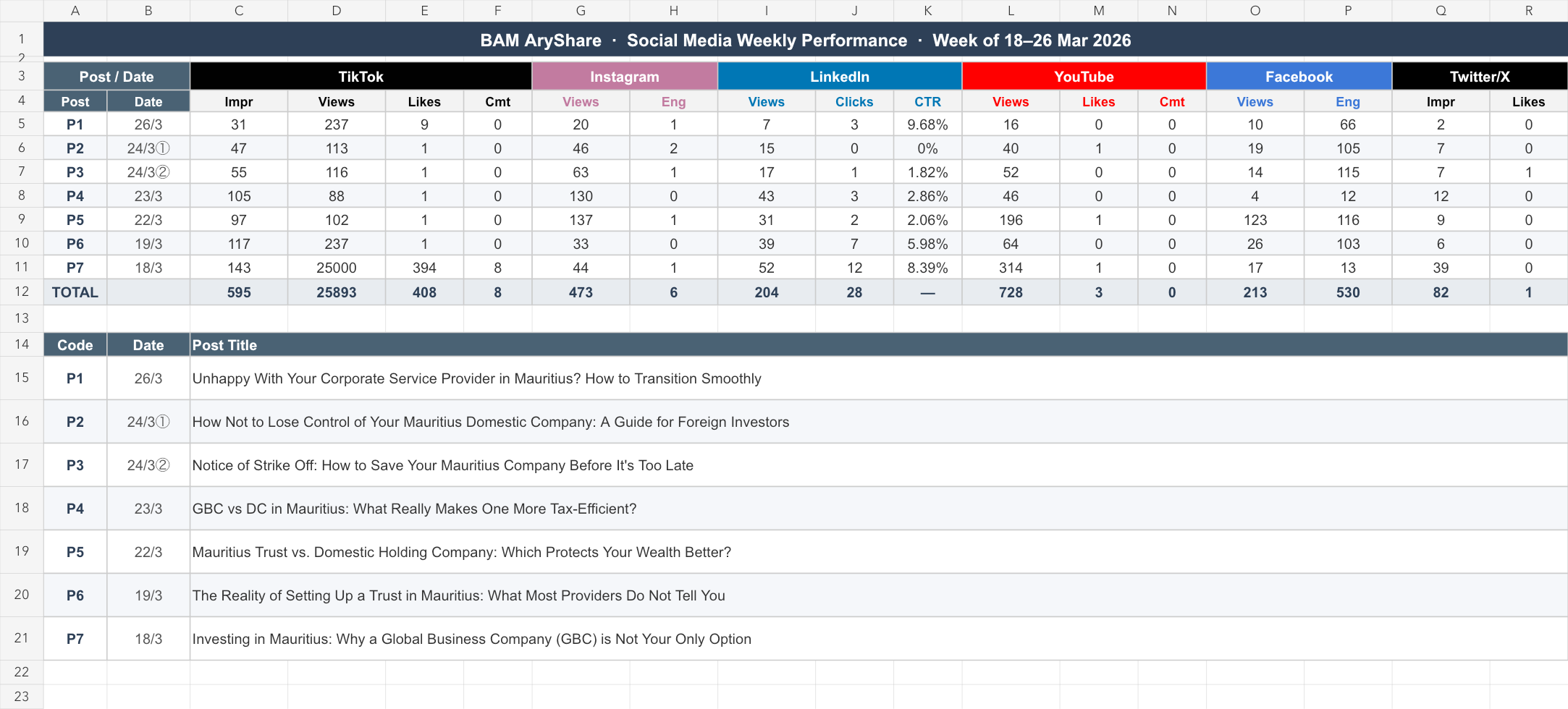This screenshot has height=709, width=1568.
Task: Select the Facebook 'Eng' sub-header cell
Action: click(1347, 102)
